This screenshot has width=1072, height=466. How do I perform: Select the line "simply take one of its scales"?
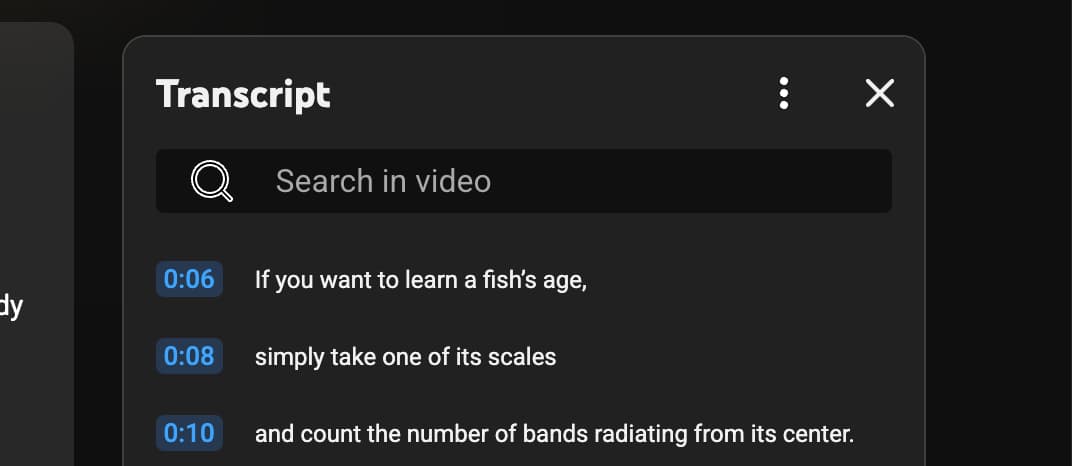(x=405, y=357)
